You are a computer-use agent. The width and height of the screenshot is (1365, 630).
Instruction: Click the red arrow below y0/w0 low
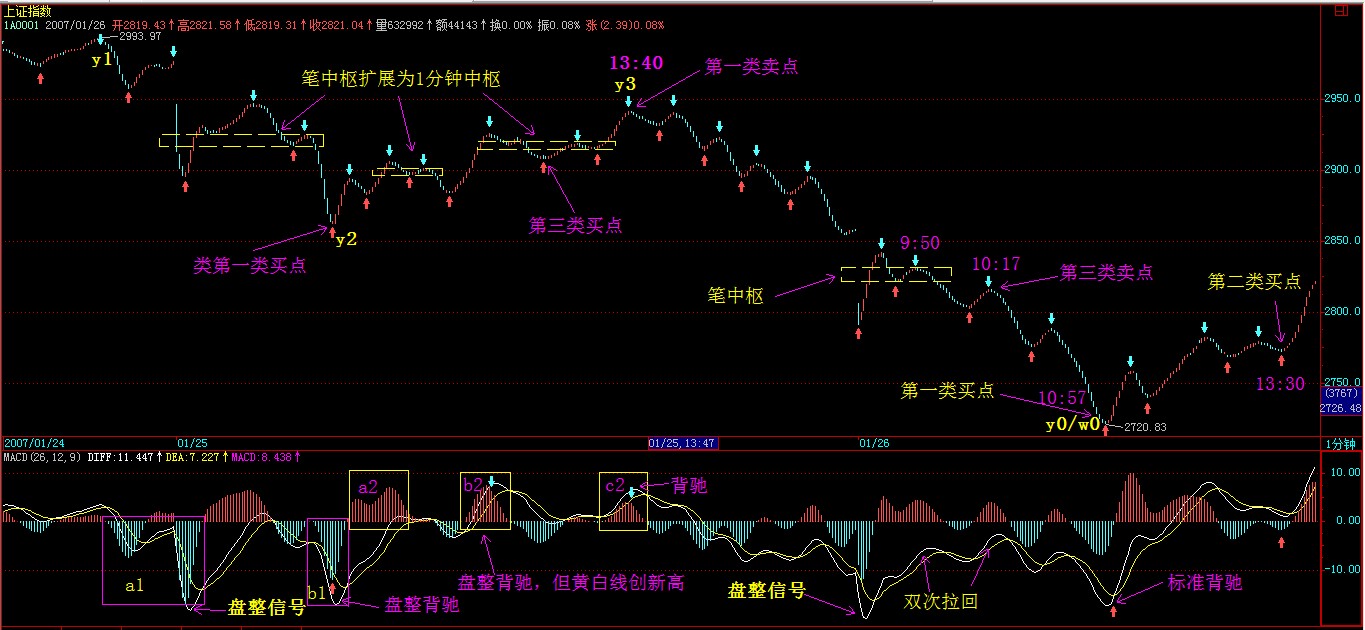tap(1106, 432)
